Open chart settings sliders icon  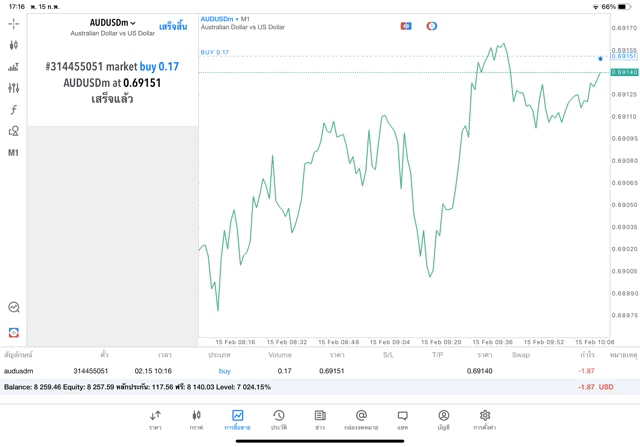coord(14,88)
